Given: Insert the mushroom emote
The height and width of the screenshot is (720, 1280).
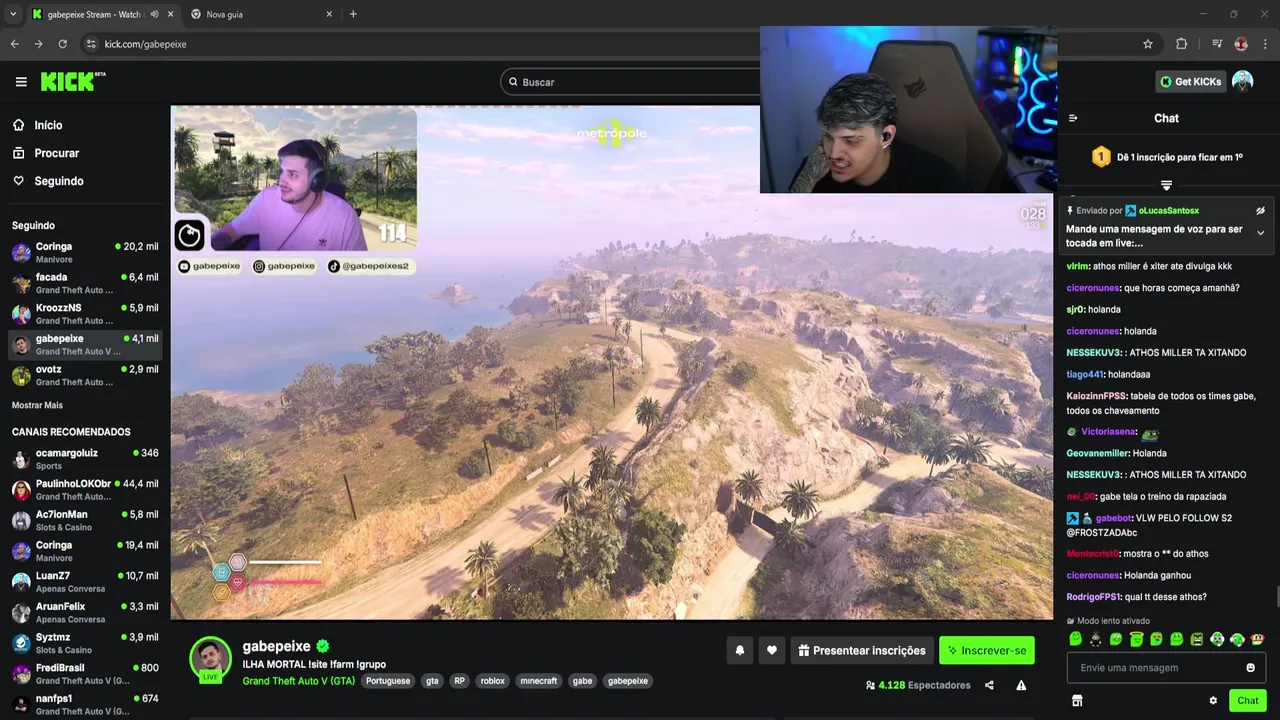Looking at the screenshot, I should click(1257, 639).
